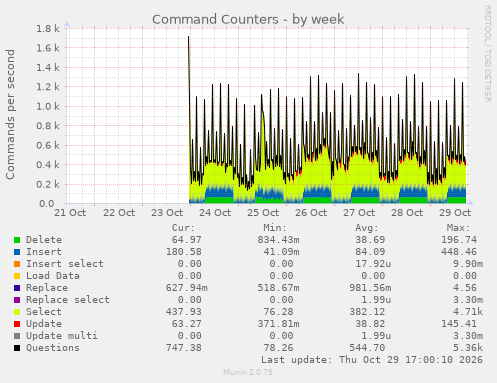Click Questions maximum value 5.36k
This screenshot has width=497, height=383.
pos(468,348)
